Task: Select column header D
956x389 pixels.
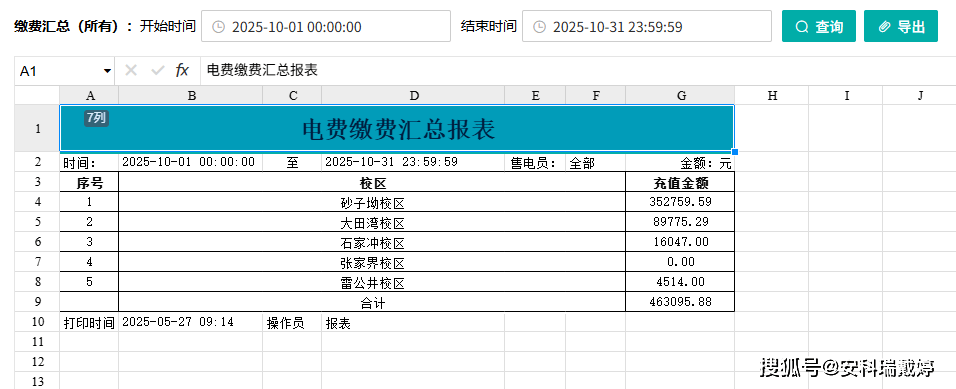Action: 413,95
